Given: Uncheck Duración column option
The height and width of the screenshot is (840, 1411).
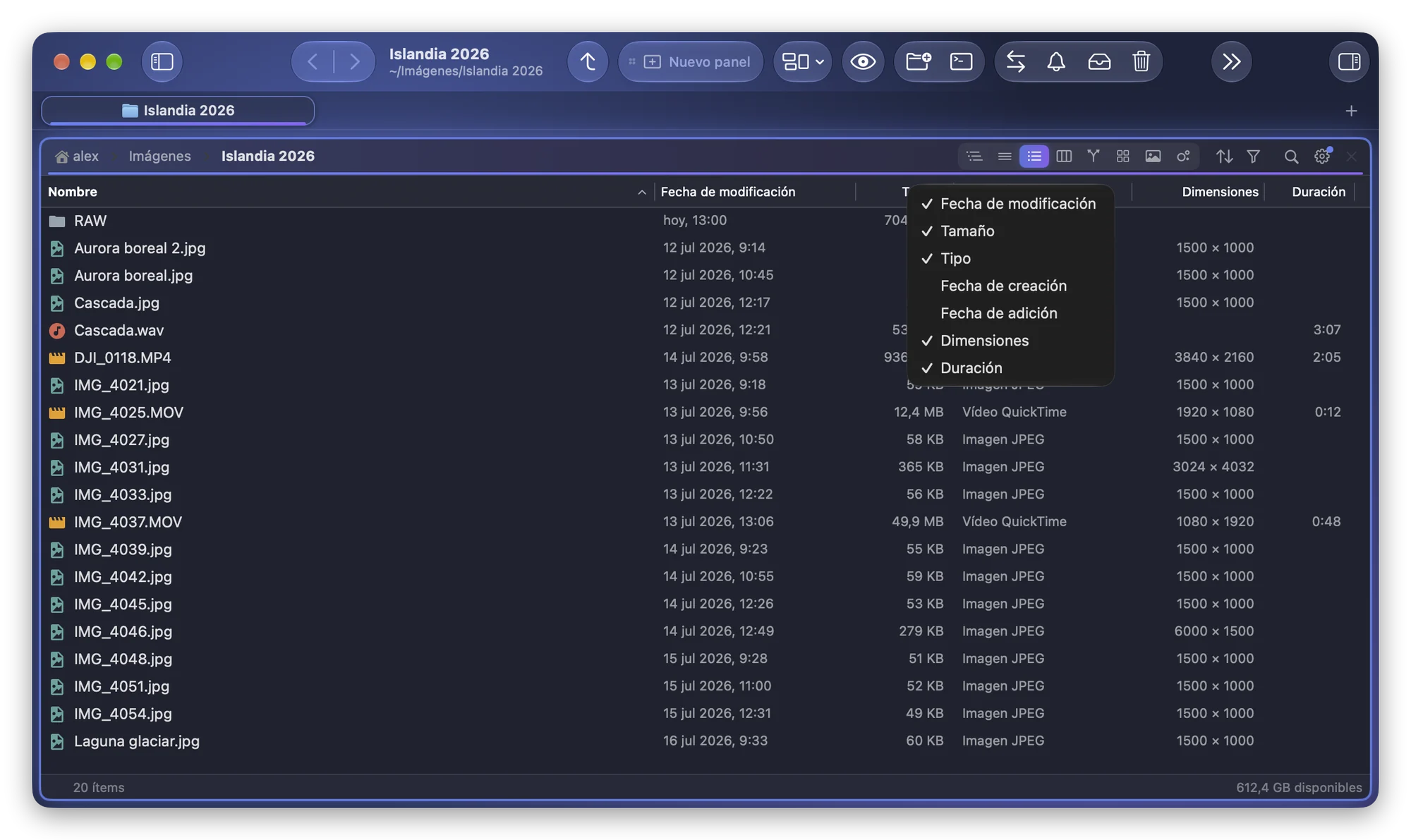Looking at the screenshot, I should 1010,368.
